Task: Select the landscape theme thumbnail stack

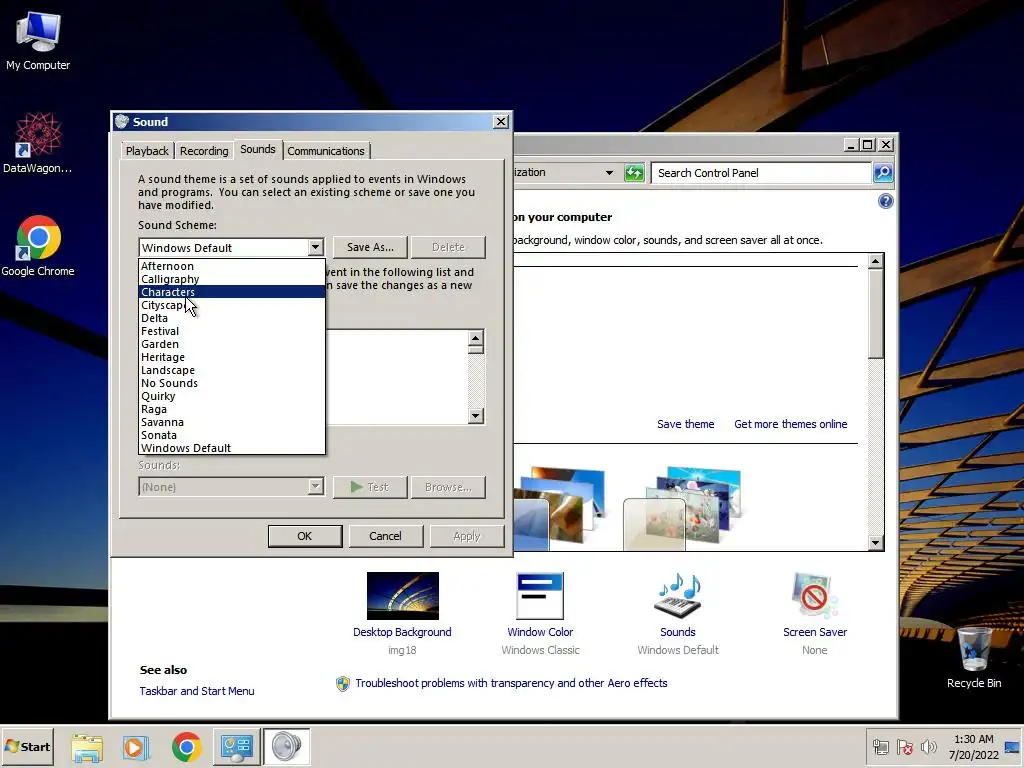Action: pyautogui.click(x=560, y=507)
